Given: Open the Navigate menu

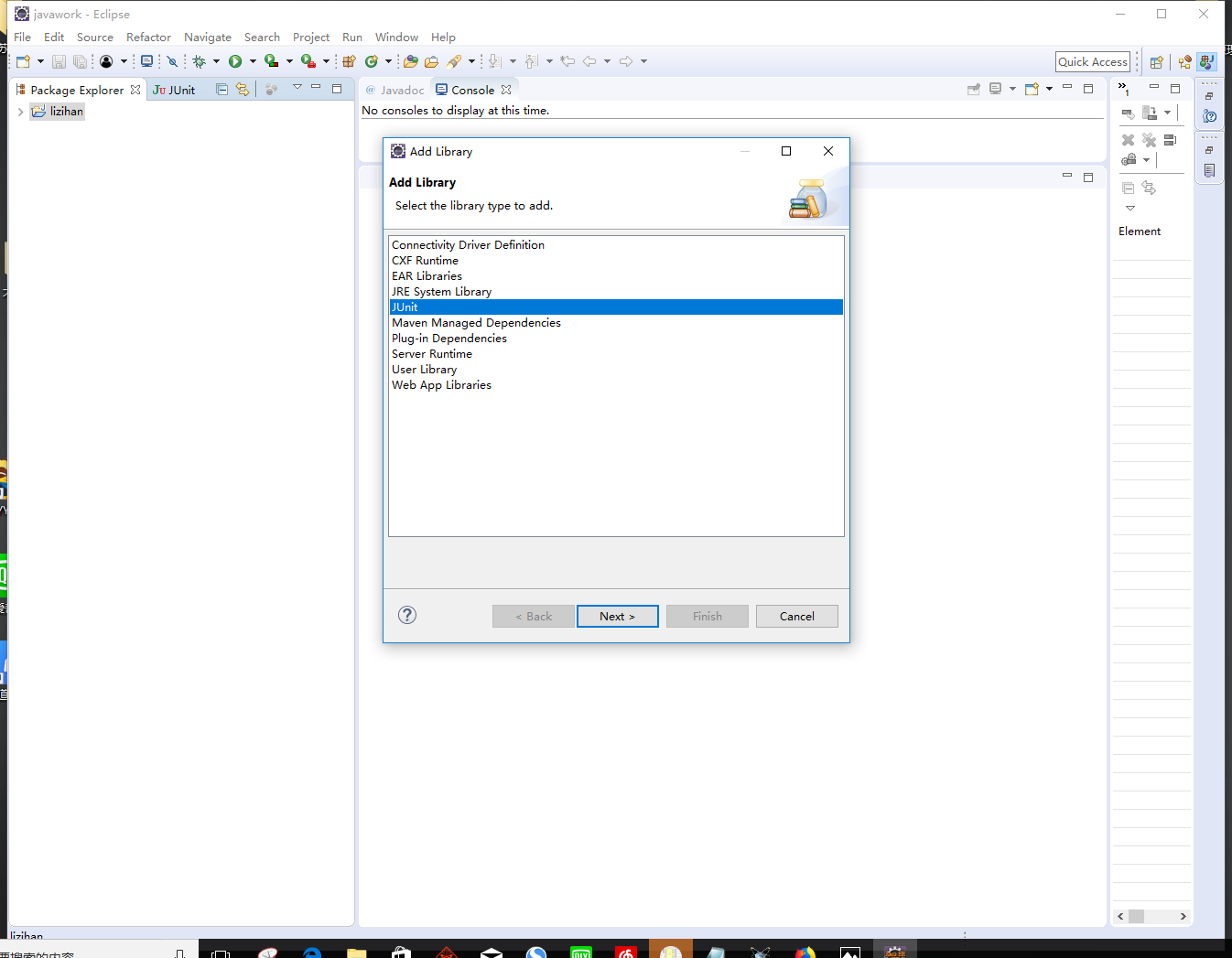Looking at the screenshot, I should coord(208,38).
